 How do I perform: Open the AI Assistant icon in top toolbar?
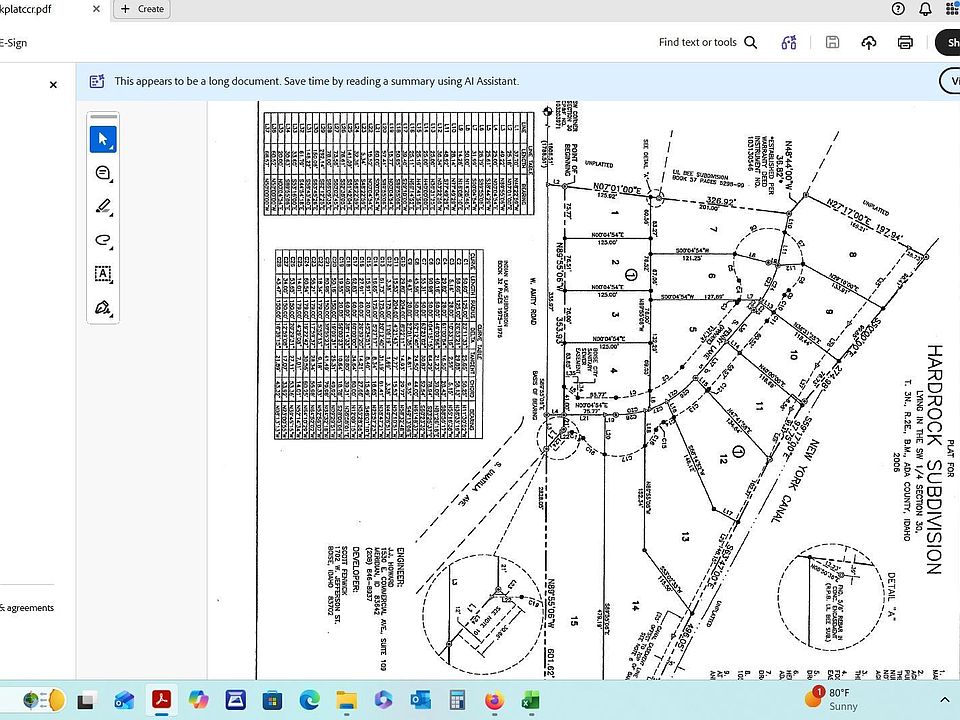[789, 42]
